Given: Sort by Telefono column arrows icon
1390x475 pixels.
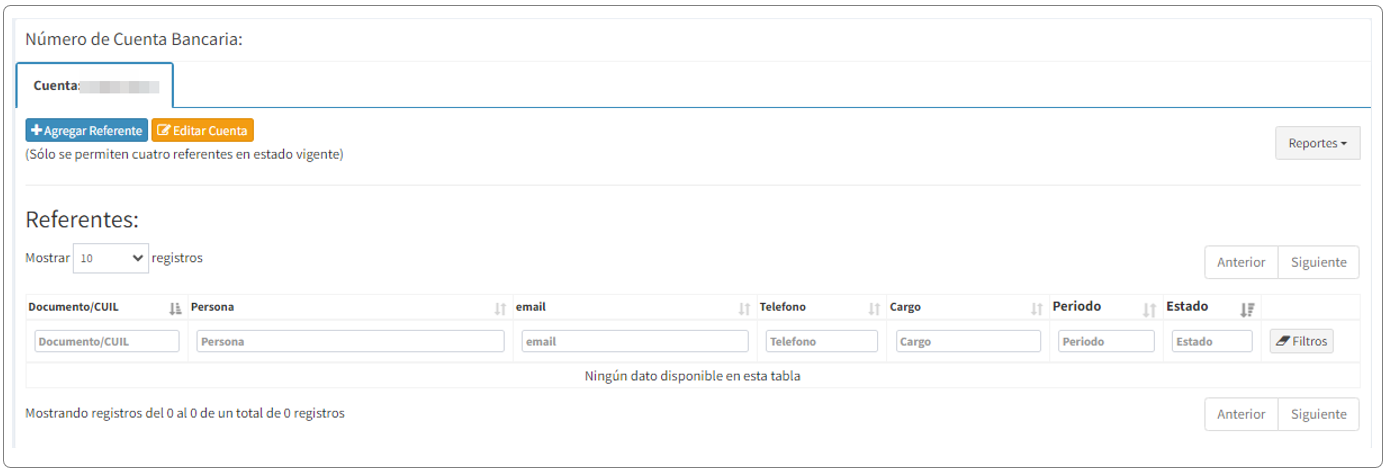Looking at the screenshot, I should (874, 309).
